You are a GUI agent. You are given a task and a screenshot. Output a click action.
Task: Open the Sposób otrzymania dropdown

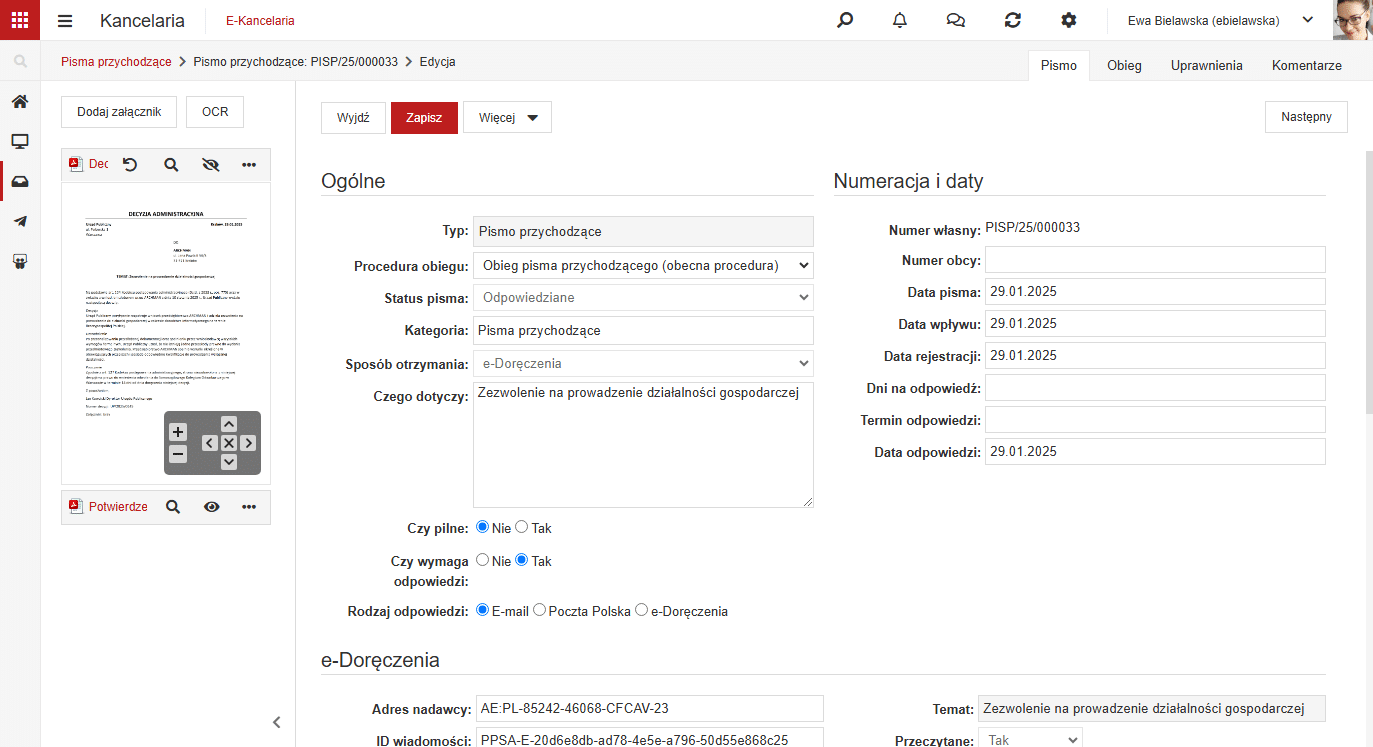pyautogui.click(x=643, y=363)
